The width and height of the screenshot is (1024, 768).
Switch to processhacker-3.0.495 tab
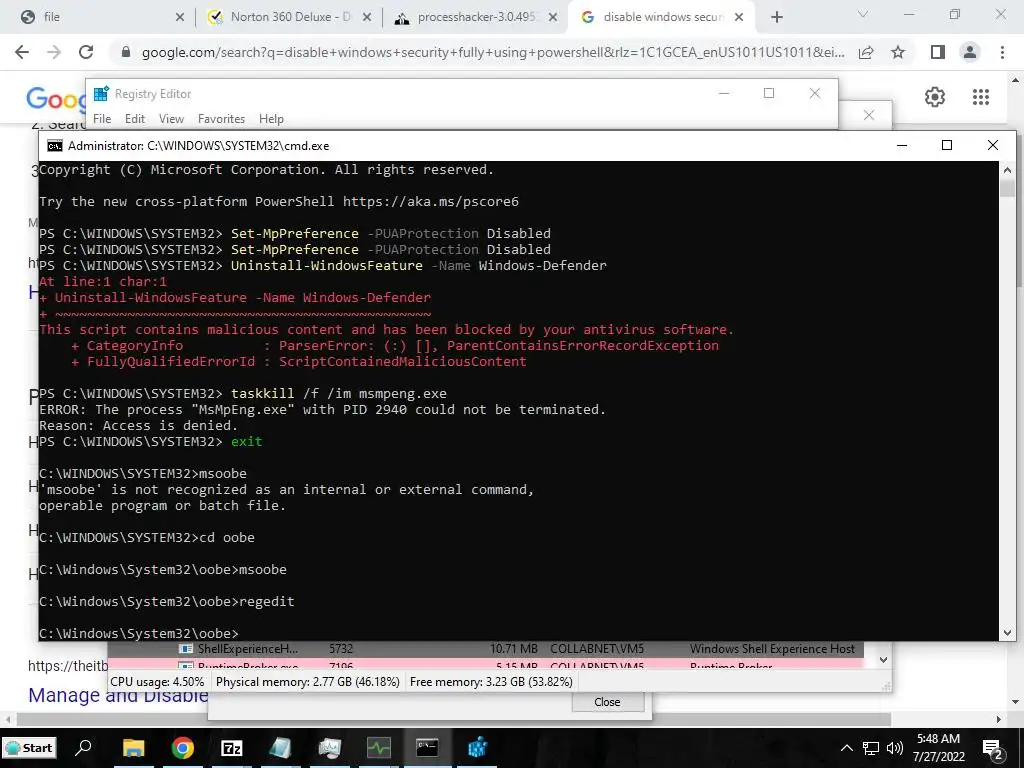click(477, 17)
